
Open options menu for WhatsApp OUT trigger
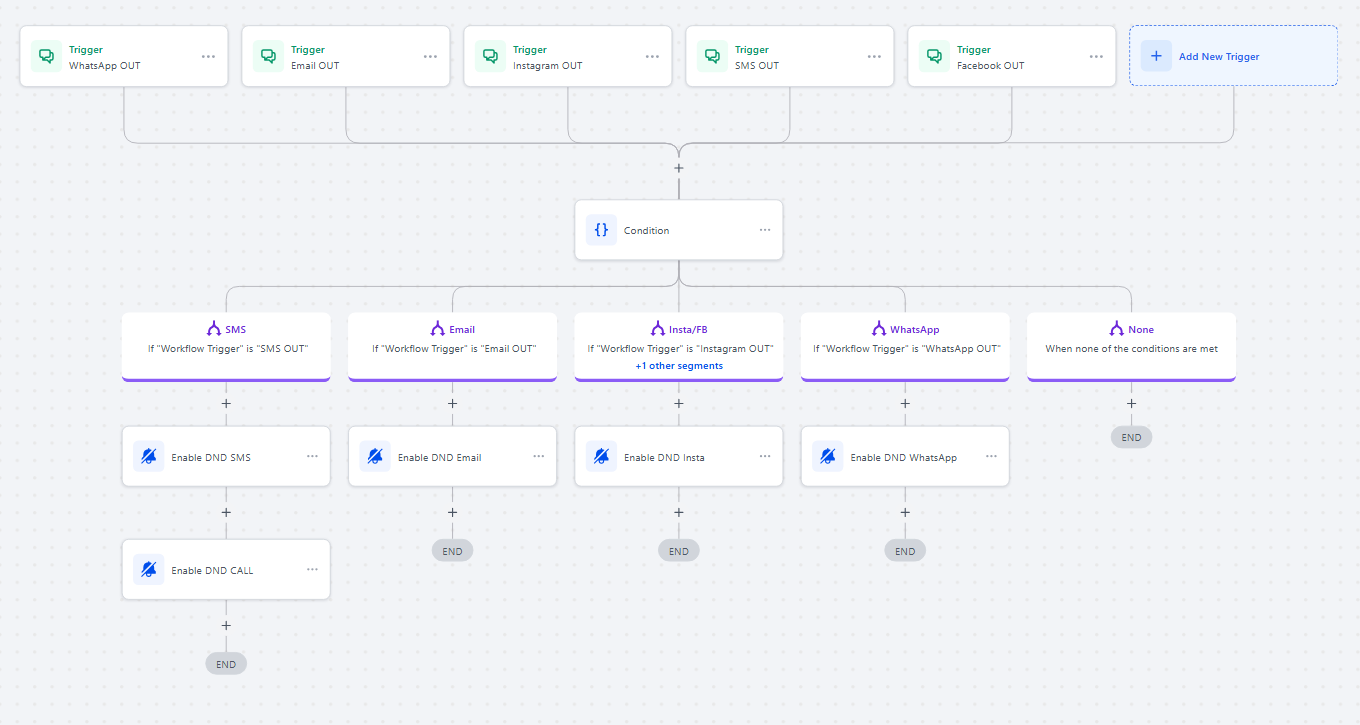[208, 57]
